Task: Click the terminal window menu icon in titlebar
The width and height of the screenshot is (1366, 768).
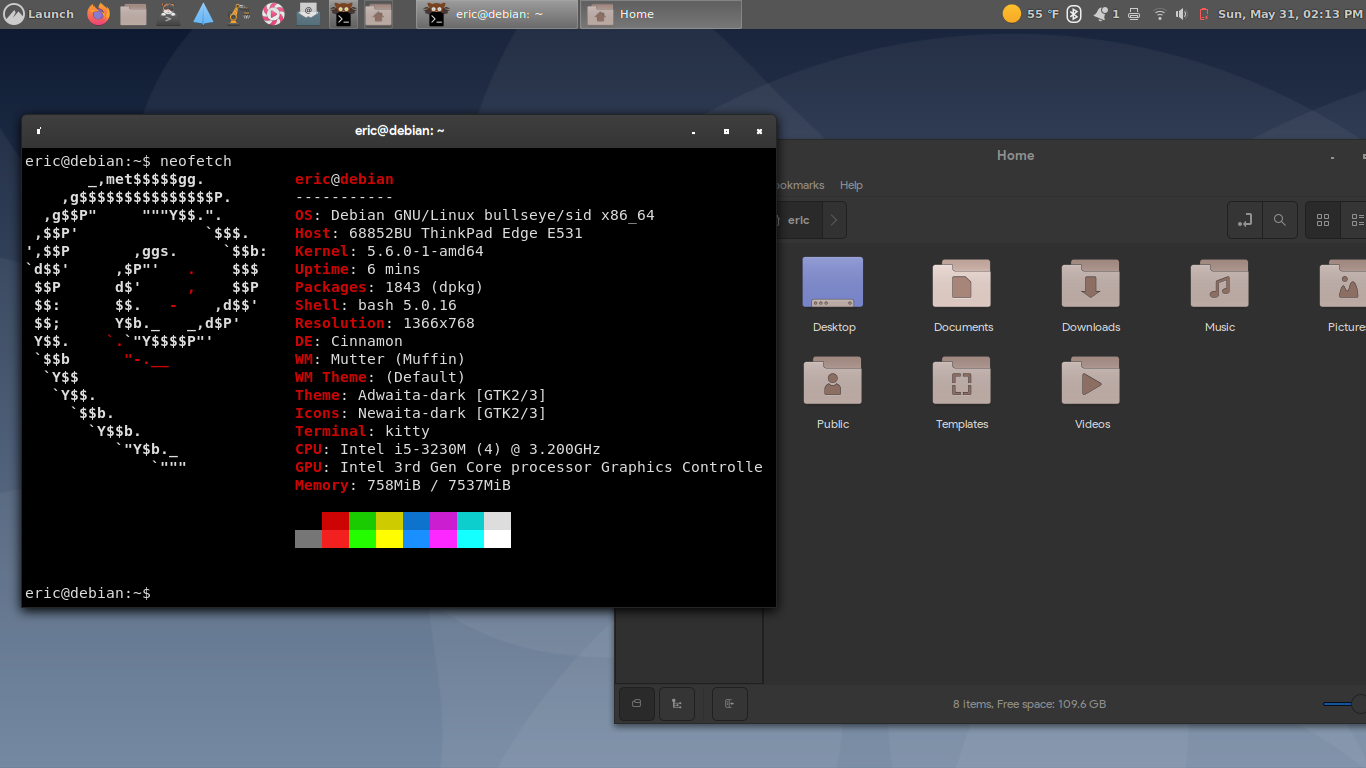Action: tap(38, 131)
